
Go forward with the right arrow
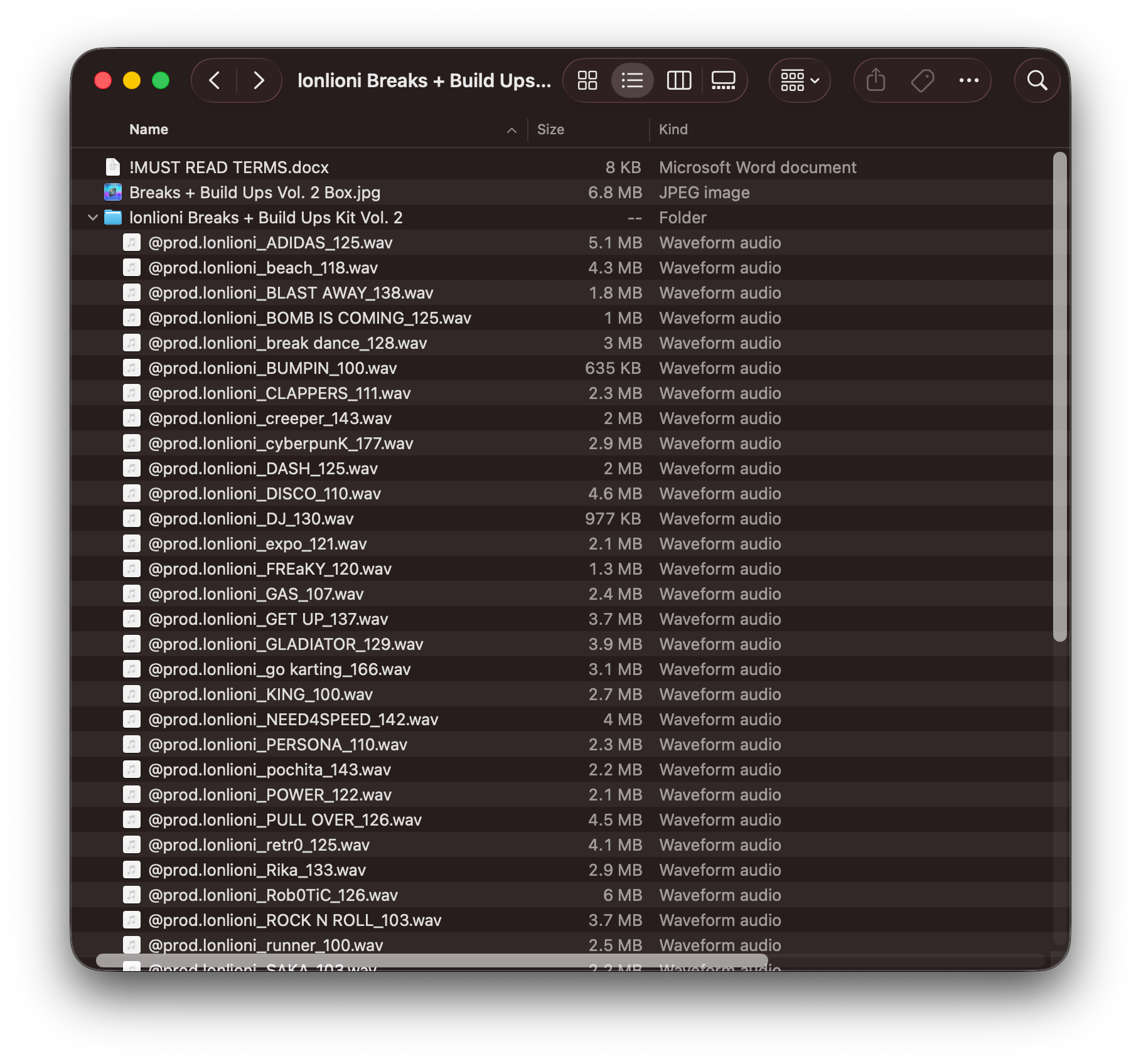[259, 80]
